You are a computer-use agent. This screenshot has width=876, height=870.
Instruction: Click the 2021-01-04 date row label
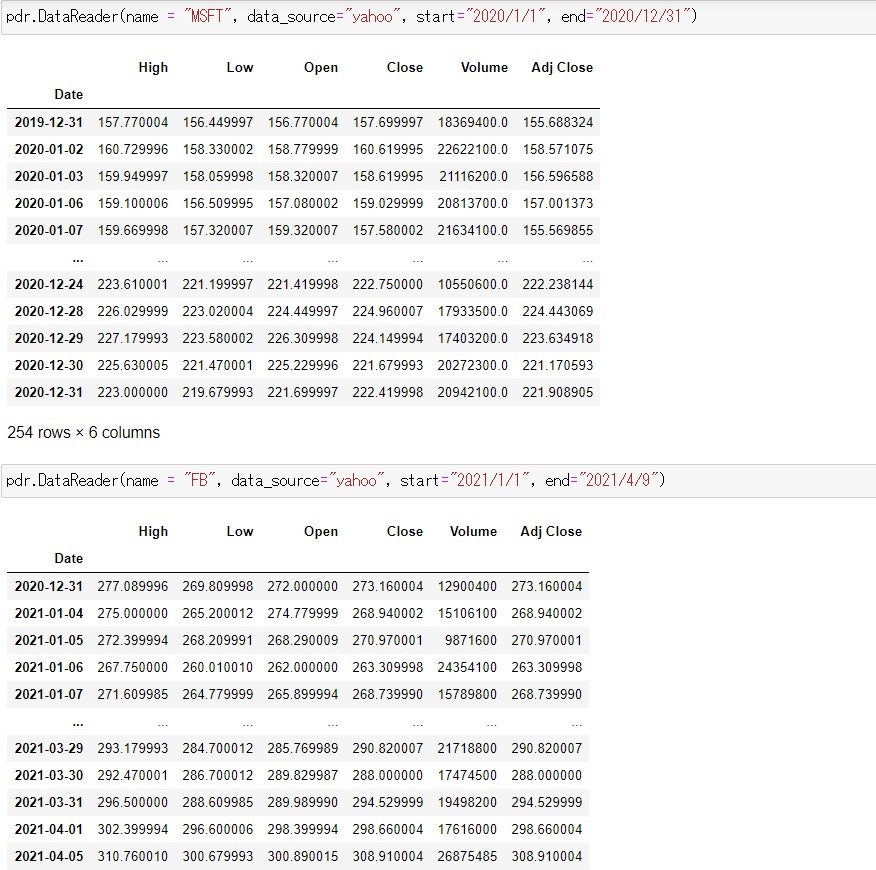(49, 614)
